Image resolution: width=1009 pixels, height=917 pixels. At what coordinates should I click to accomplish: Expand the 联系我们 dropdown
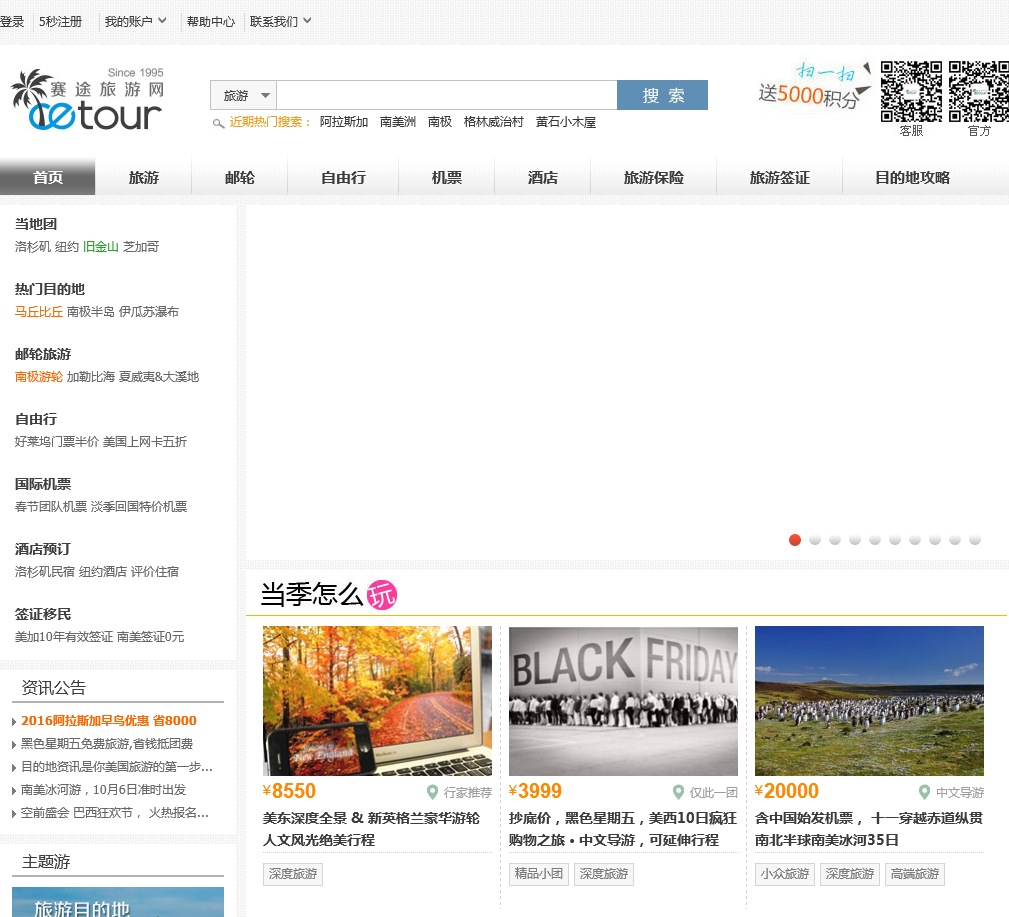tap(281, 21)
